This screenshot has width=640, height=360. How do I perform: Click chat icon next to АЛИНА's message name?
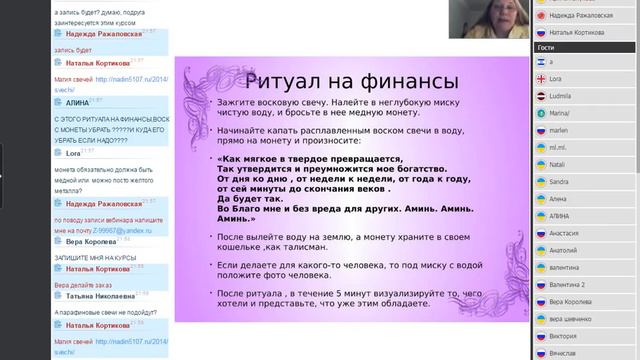point(58,102)
